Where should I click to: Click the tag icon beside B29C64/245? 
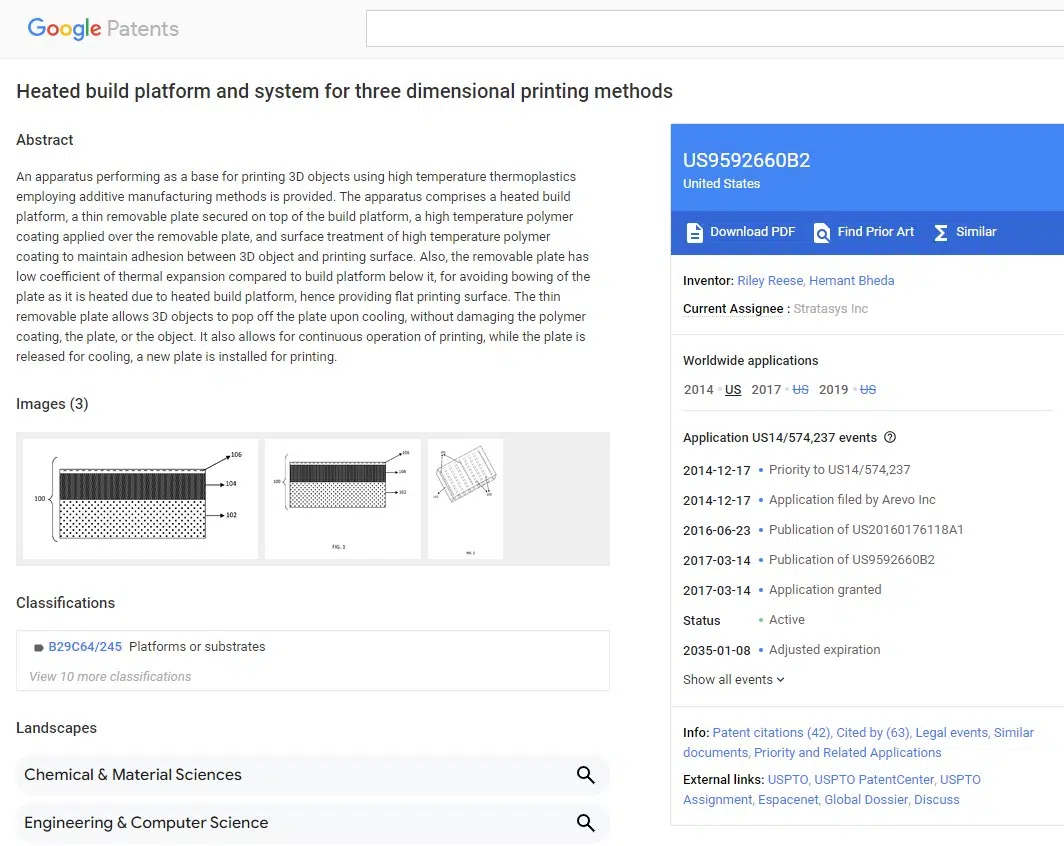tap(39, 648)
